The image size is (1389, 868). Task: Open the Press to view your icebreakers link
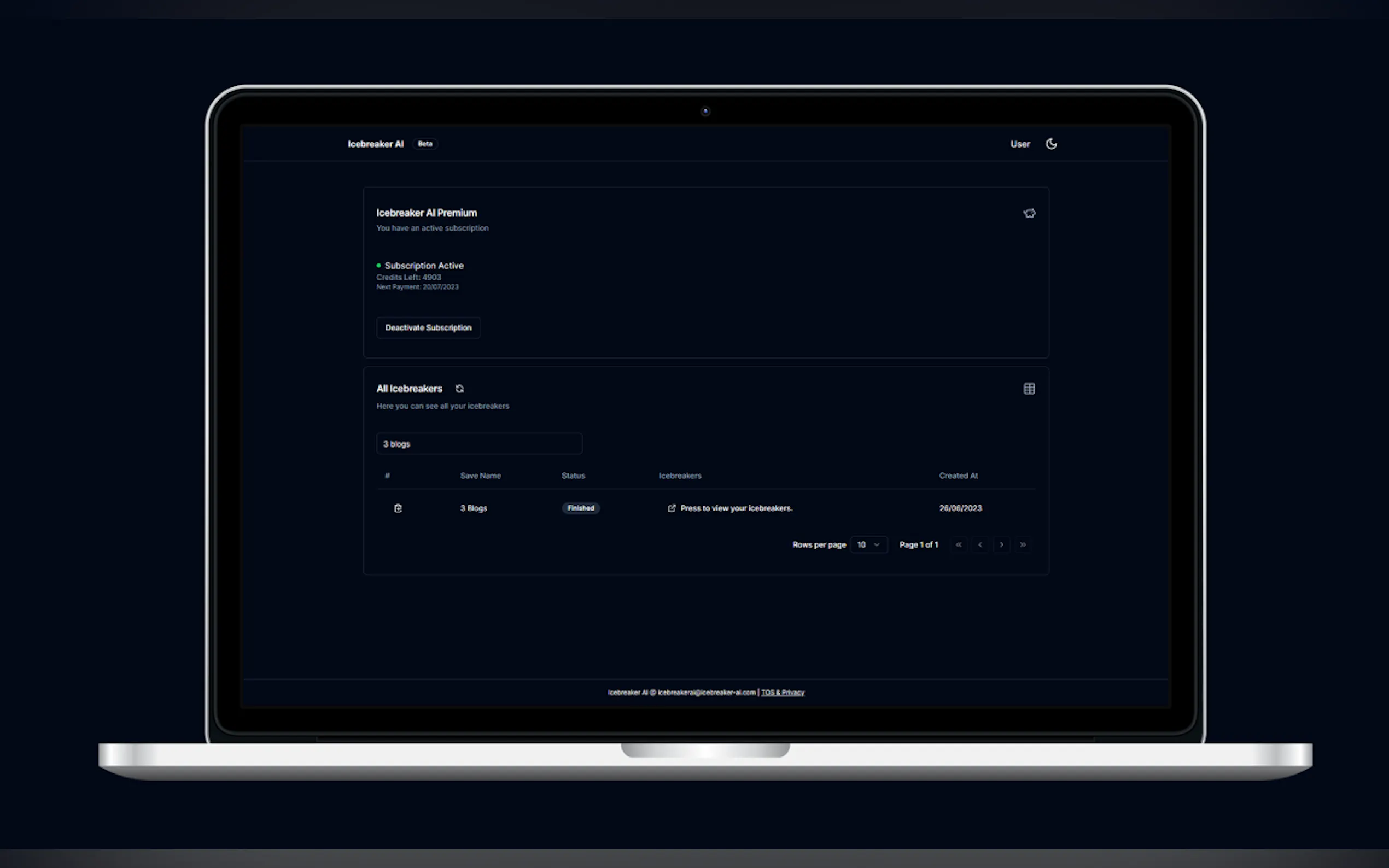pyautogui.click(x=736, y=508)
